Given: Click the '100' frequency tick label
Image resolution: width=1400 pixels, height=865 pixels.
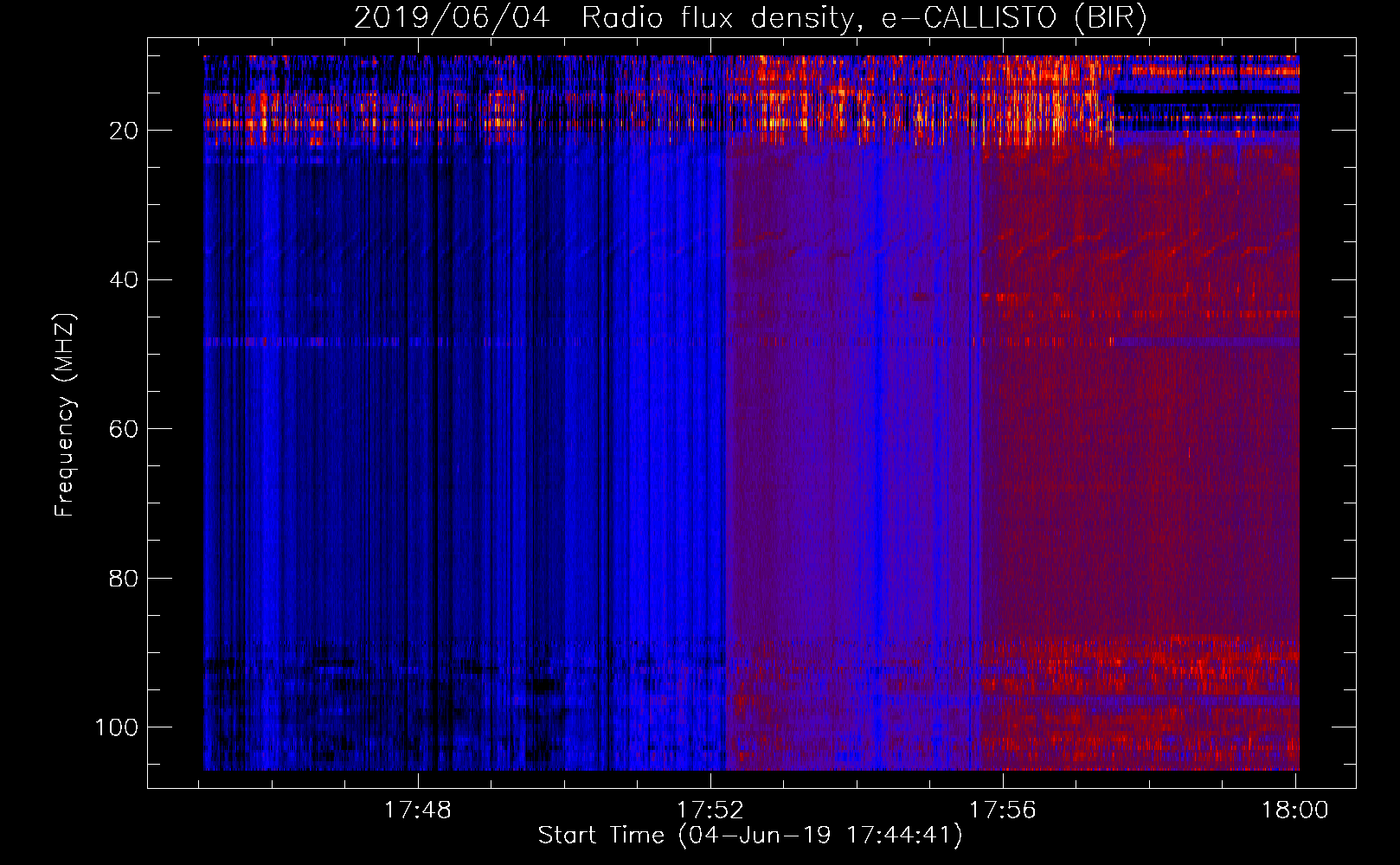Looking at the screenshot, I should pos(117,727).
